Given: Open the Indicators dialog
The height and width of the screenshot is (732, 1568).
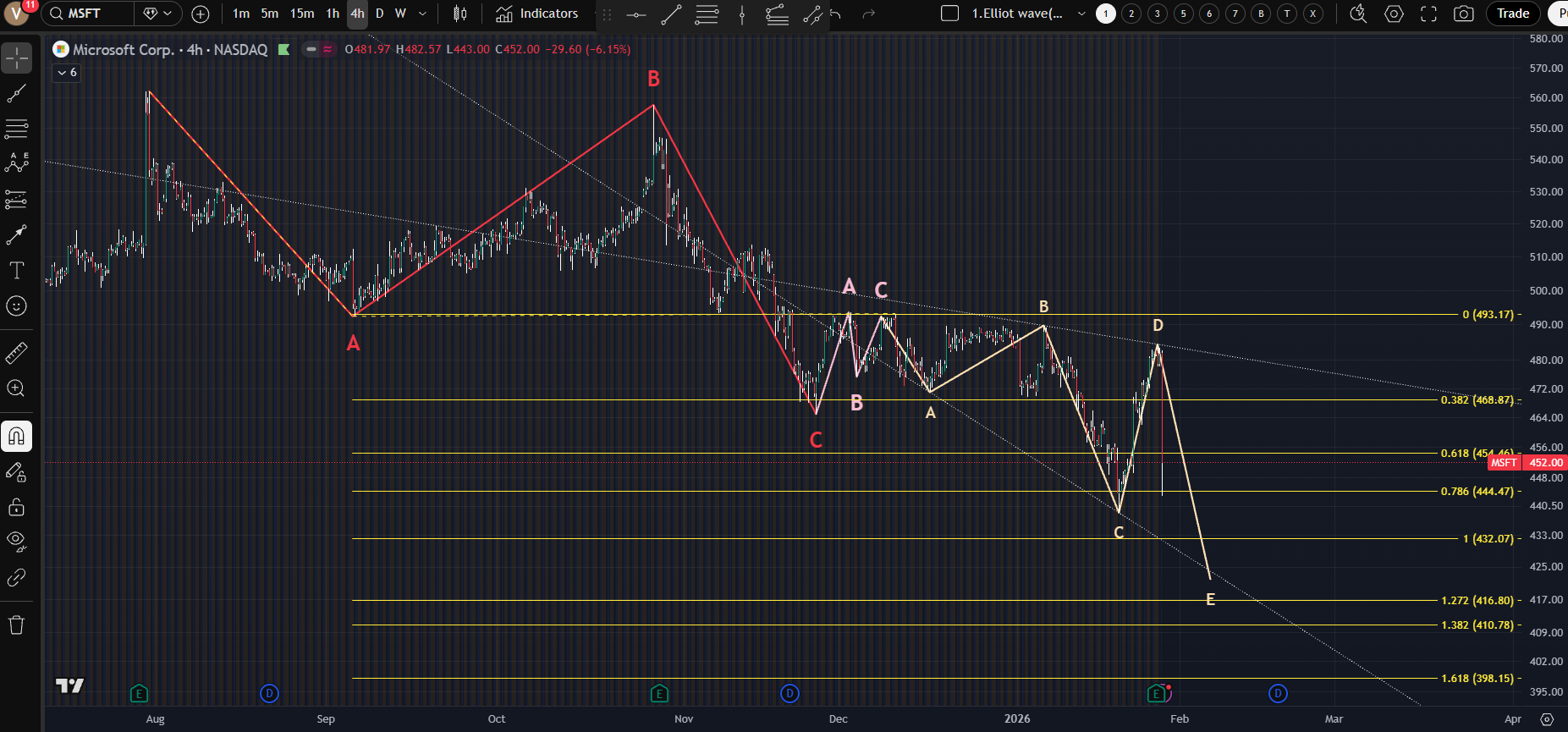Looking at the screenshot, I should point(536,14).
